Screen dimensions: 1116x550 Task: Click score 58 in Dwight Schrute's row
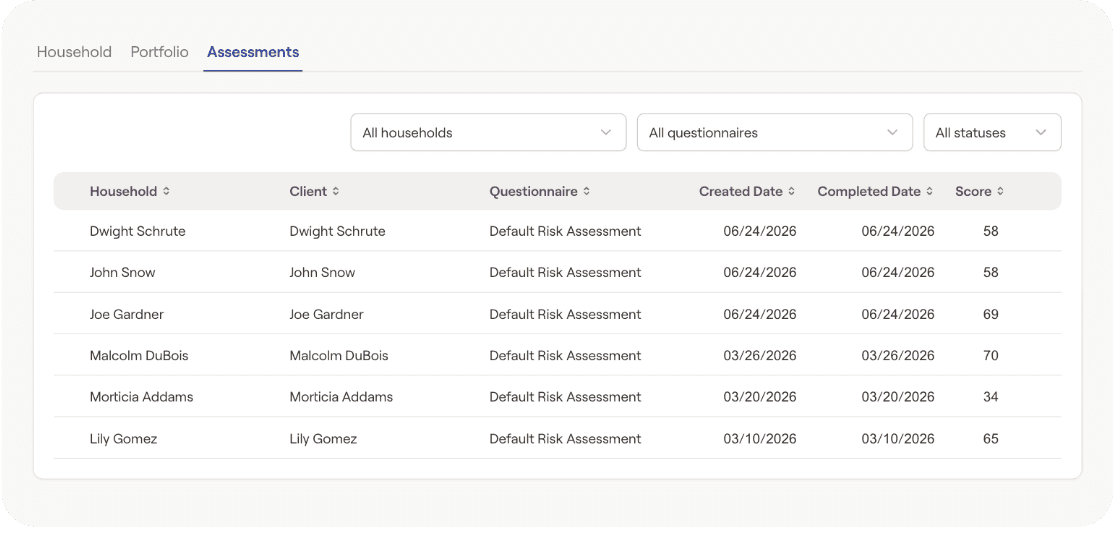click(x=991, y=231)
